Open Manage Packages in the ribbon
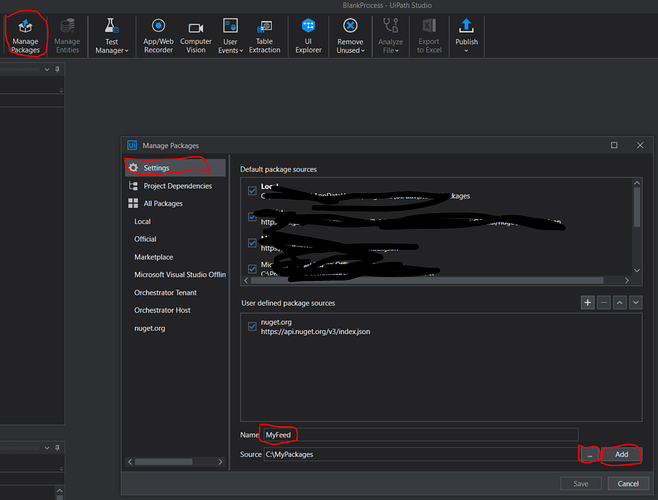The height and width of the screenshot is (500, 658). tap(25, 36)
